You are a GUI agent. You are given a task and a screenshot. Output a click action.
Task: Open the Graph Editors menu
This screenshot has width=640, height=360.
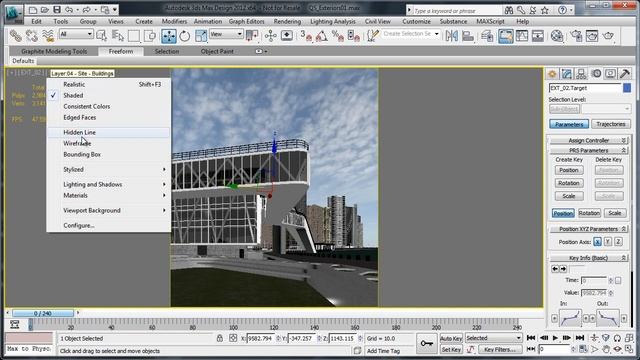pos(247,21)
